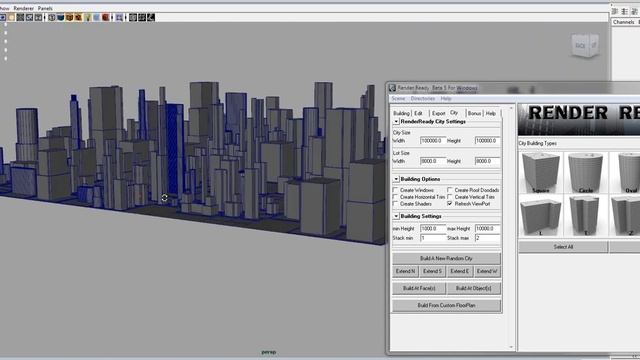
Task: Enable the Create Horizontal Trim checkbox
Action: [395, 197]
